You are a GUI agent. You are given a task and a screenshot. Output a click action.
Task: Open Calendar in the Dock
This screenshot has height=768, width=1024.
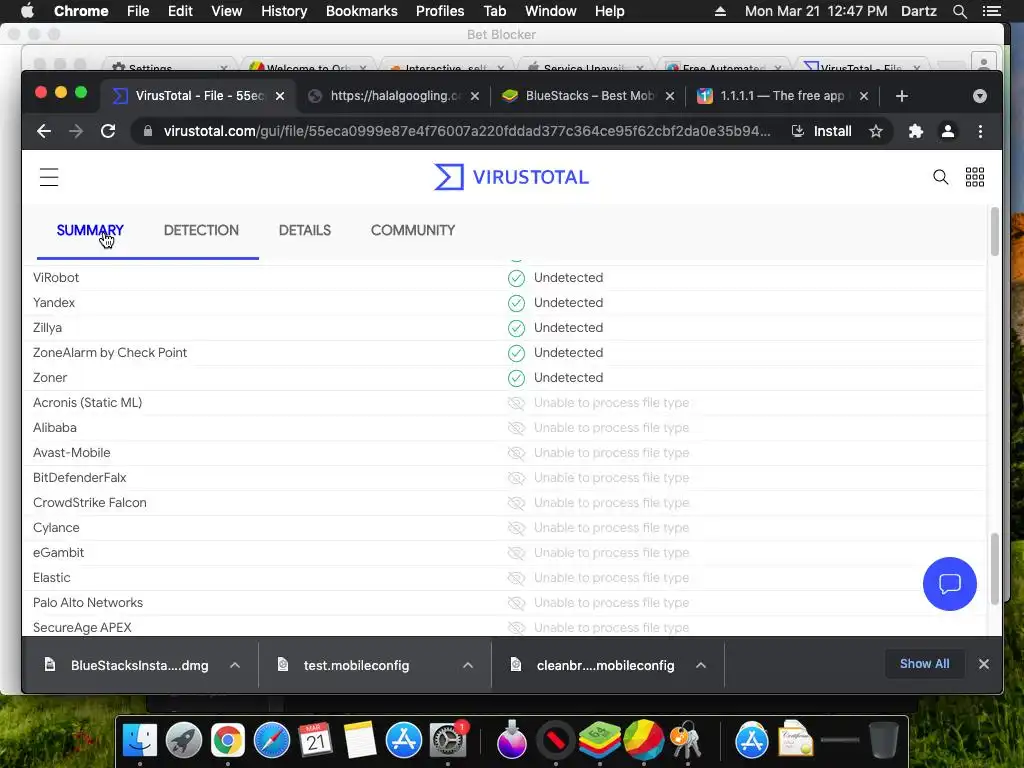[x=315, y=741]
